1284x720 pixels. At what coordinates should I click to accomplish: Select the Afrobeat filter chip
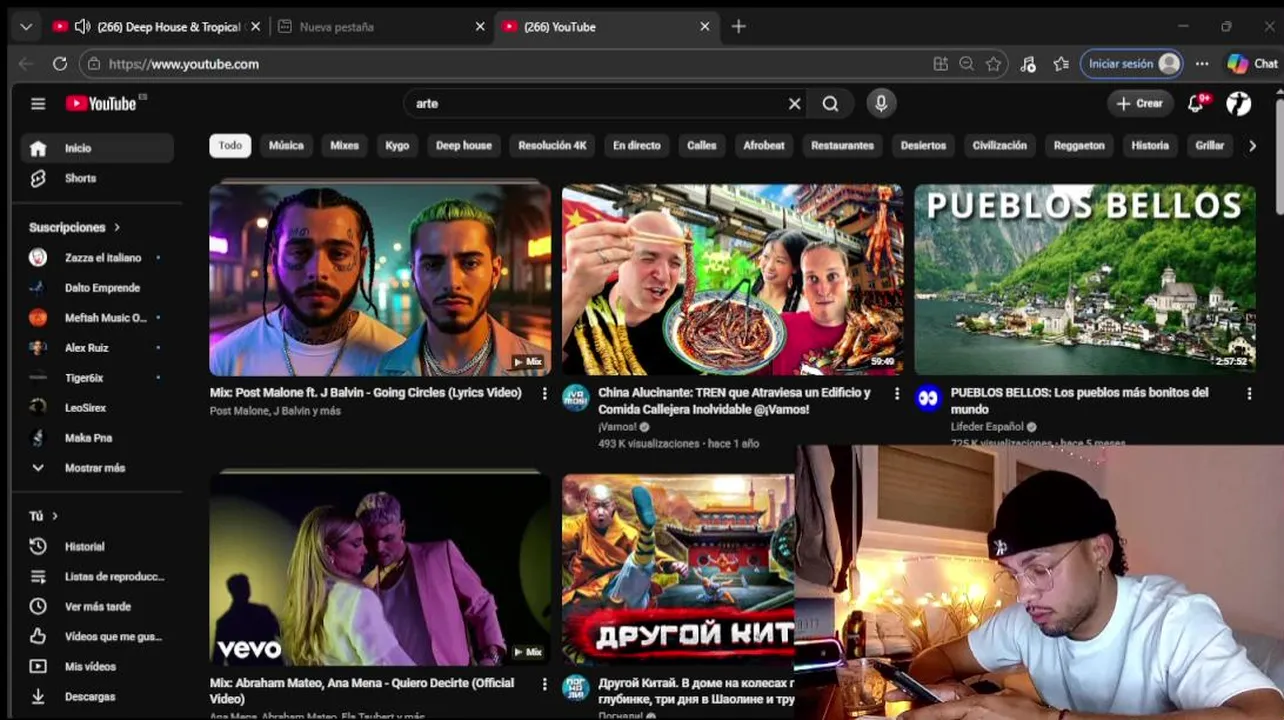764,146
